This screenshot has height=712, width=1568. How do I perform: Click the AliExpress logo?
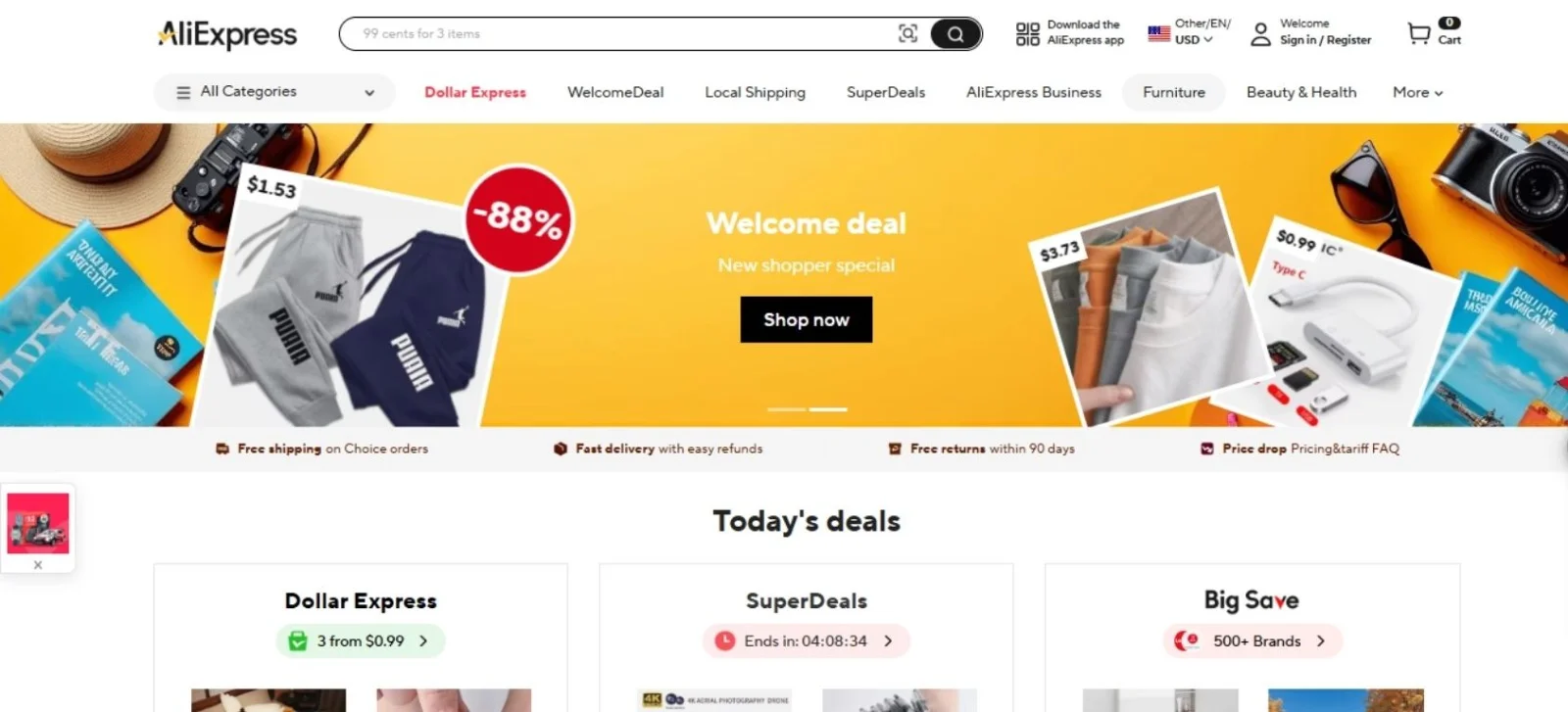pyautogui.click(x=227, y=34)
